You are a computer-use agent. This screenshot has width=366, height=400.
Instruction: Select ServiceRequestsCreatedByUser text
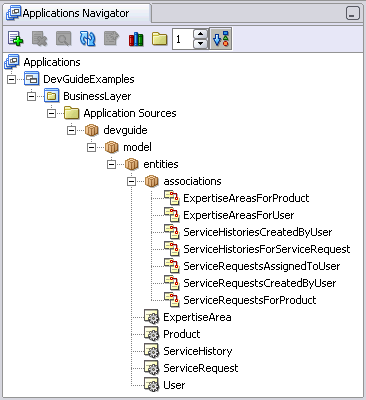tap(260, 283)
